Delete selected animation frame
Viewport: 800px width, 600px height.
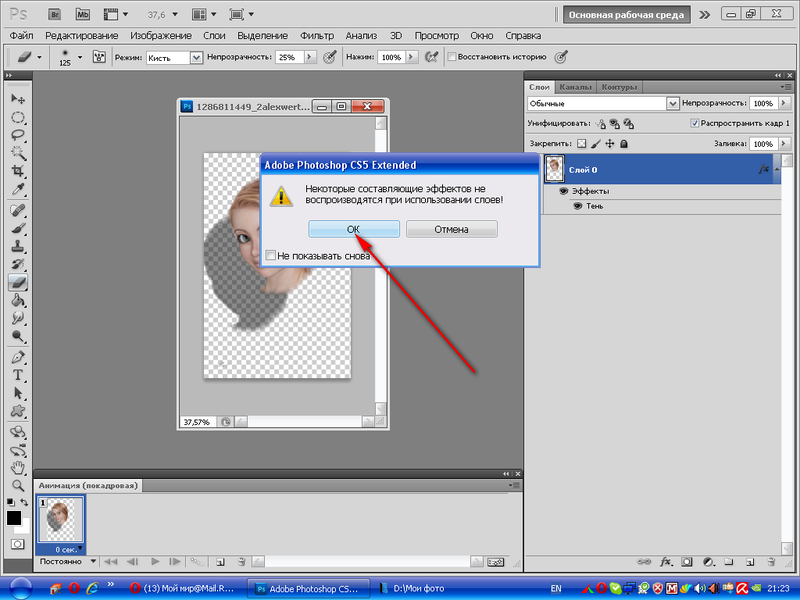(x=242, y=562)
